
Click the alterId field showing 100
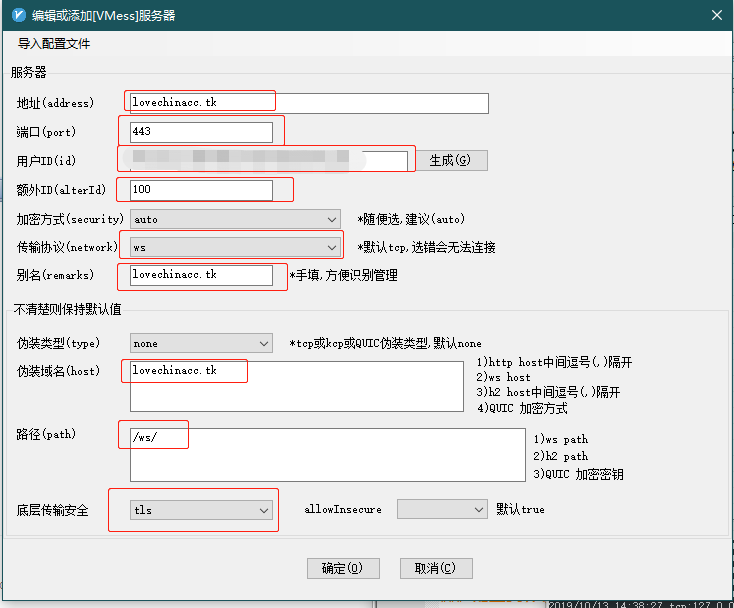201,190
